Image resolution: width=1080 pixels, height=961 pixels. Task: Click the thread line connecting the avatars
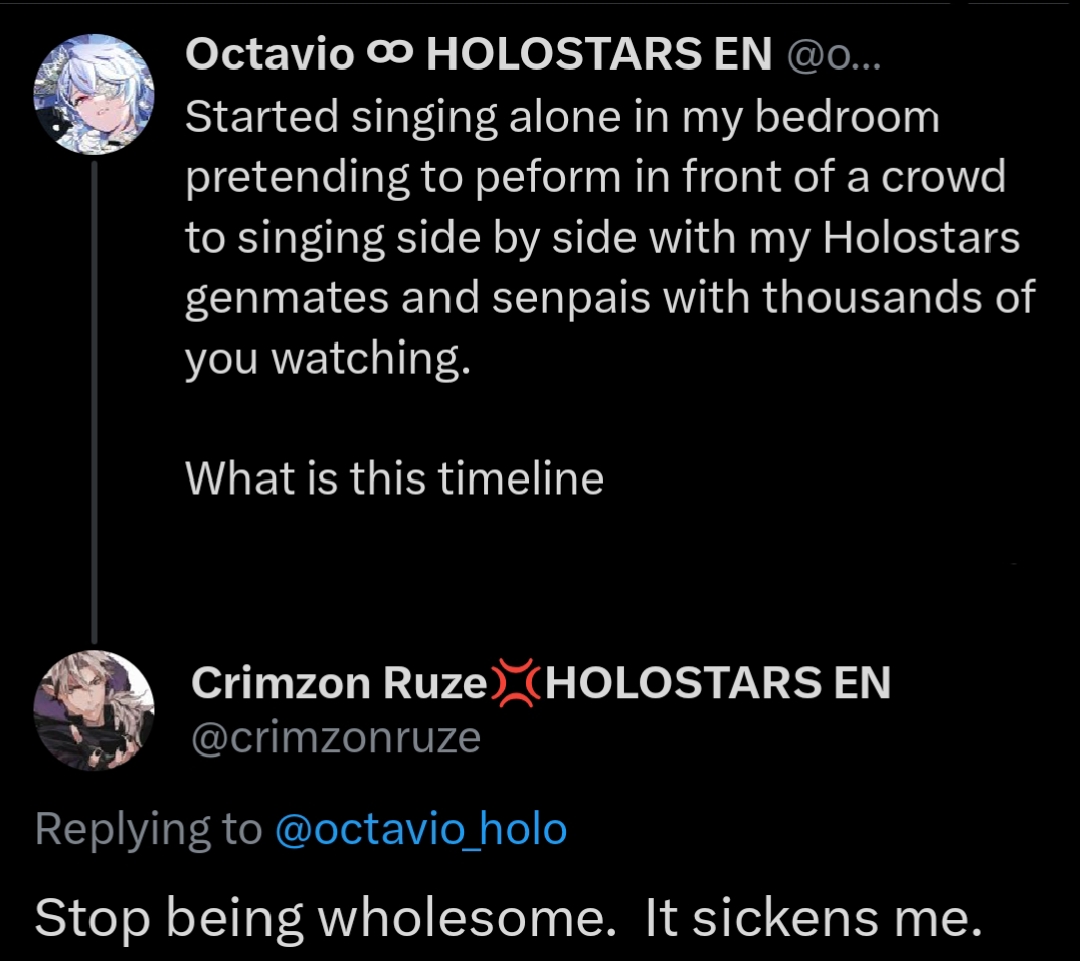tap(95, 400)
